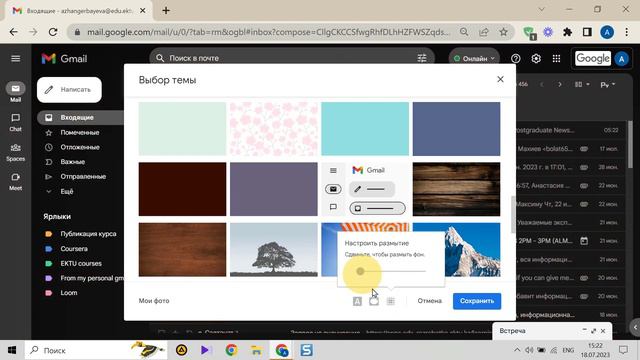The width and height of the screenshot is (640, 360).
Task: Select the mint green theme swatch
Action: [x=182, y=129]
